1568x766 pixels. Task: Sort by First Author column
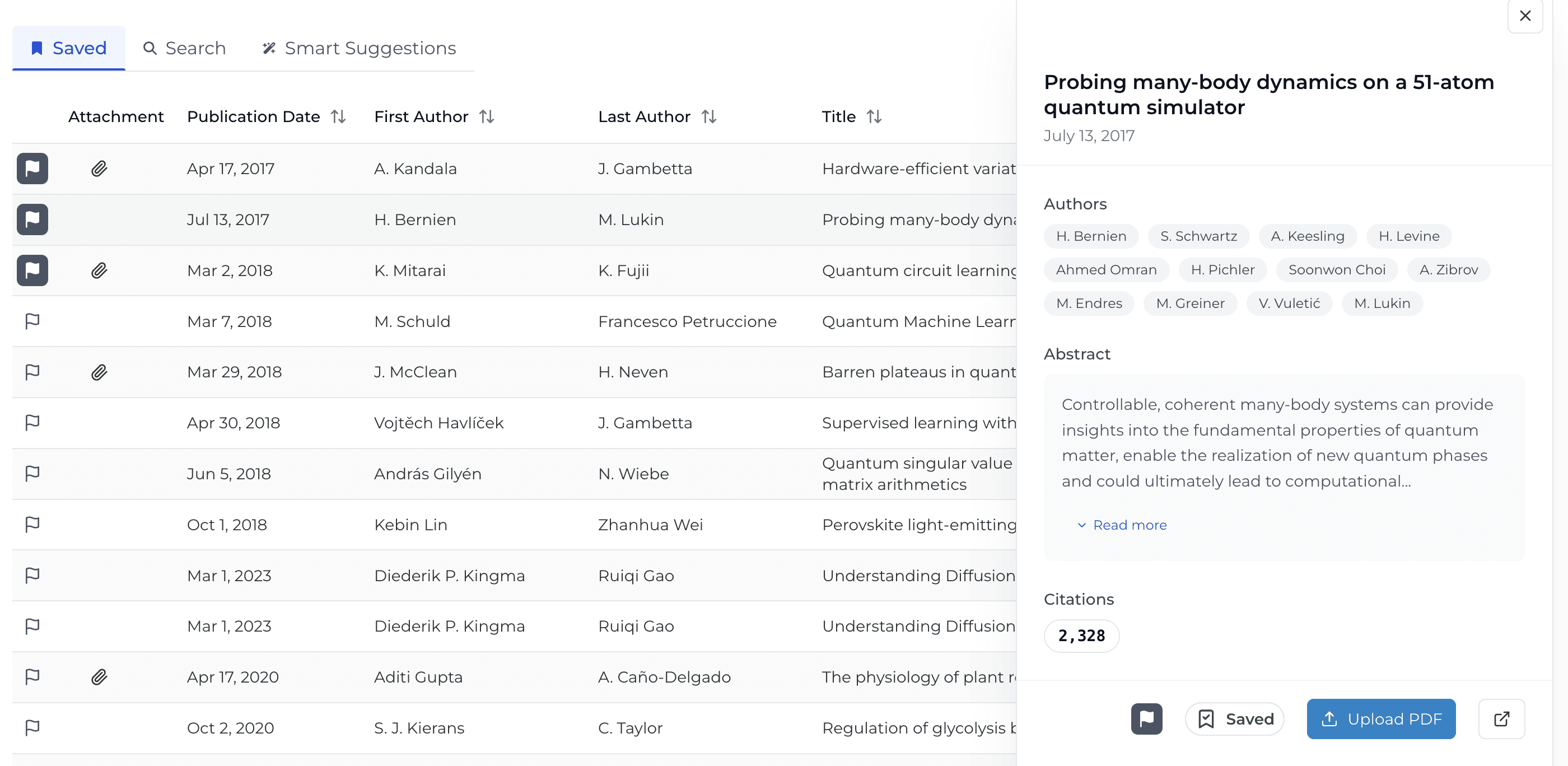[486, 116]
